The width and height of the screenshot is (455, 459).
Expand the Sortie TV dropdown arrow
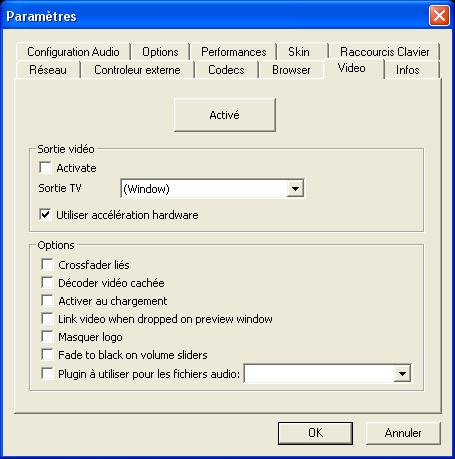295,189
